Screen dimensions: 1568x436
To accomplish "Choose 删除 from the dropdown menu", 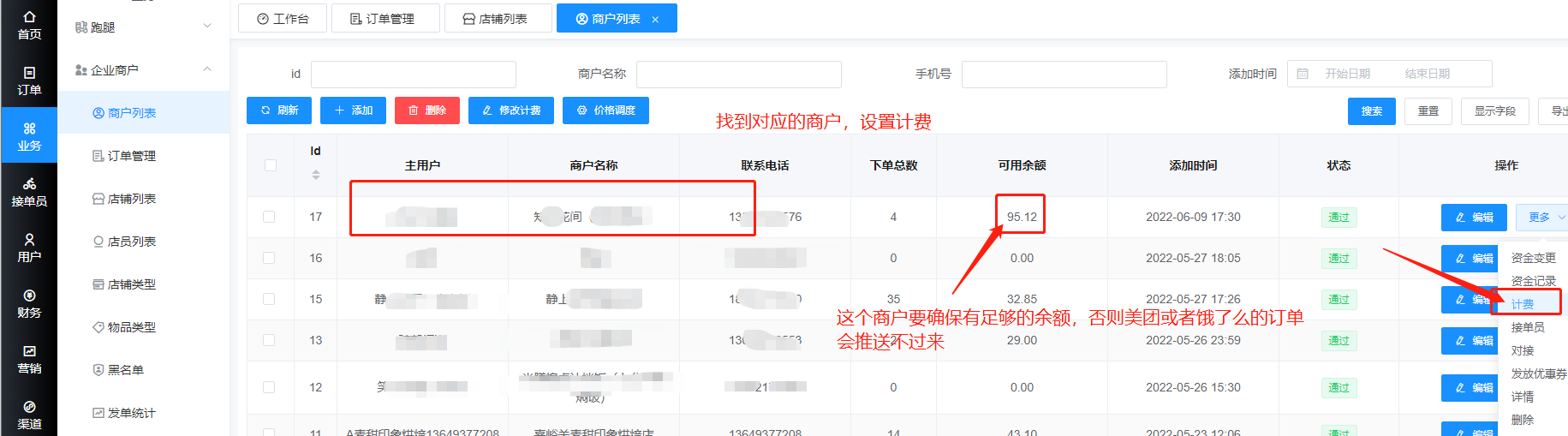I will point(1533,420).
